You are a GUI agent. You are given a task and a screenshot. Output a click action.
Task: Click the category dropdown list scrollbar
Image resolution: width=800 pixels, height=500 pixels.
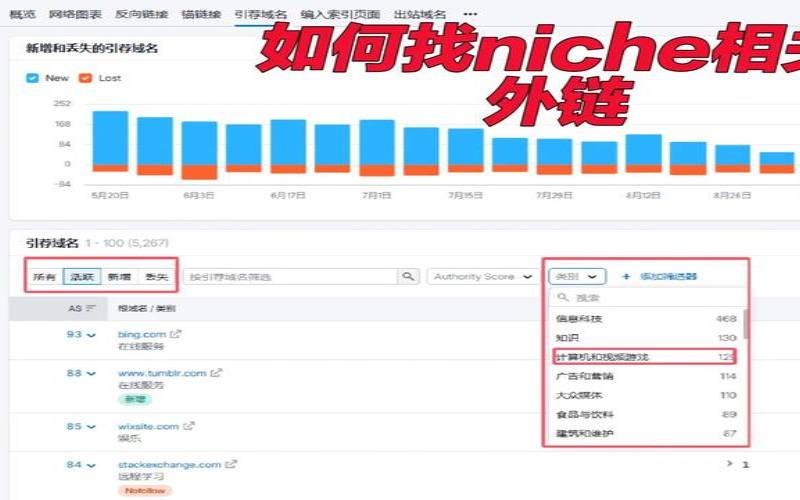pos(746,323)
